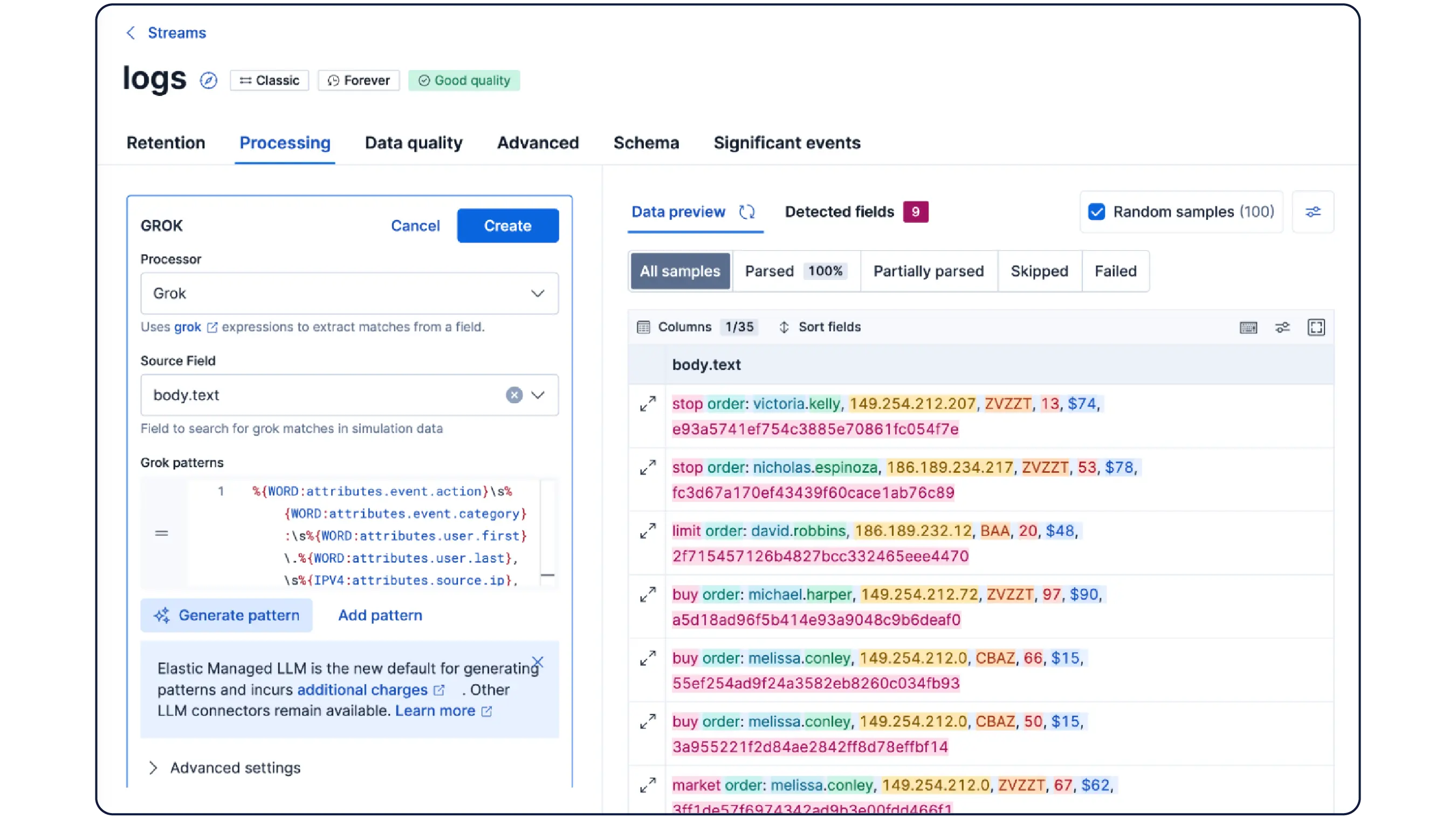The height and width of the screenshot is (819, 1456).
Task: Open the Grok processor dropdown
Action: [x=349, y=293]
